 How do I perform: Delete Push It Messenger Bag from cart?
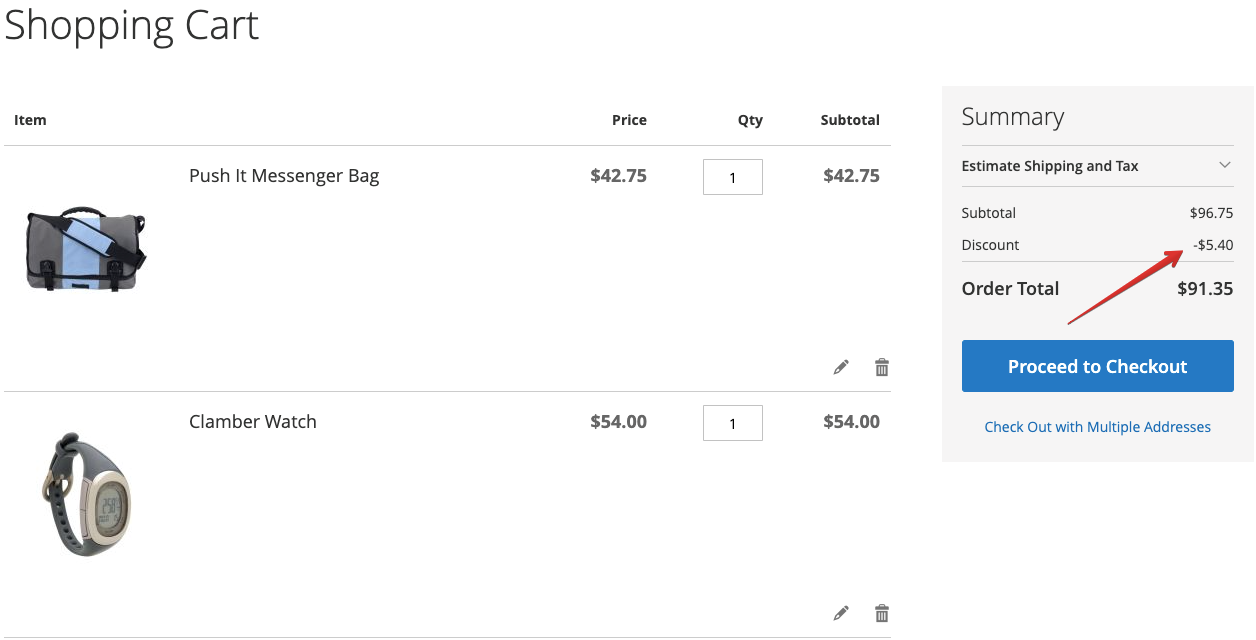pos(882,367)
